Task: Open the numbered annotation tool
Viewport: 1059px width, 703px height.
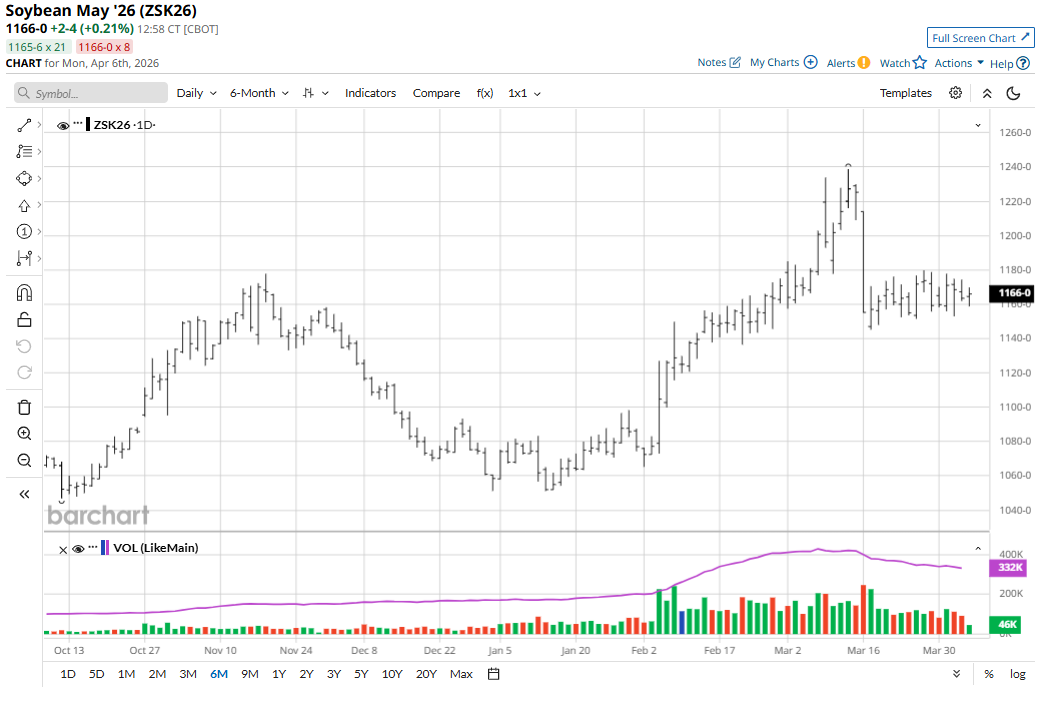Action: click(24, 232)
